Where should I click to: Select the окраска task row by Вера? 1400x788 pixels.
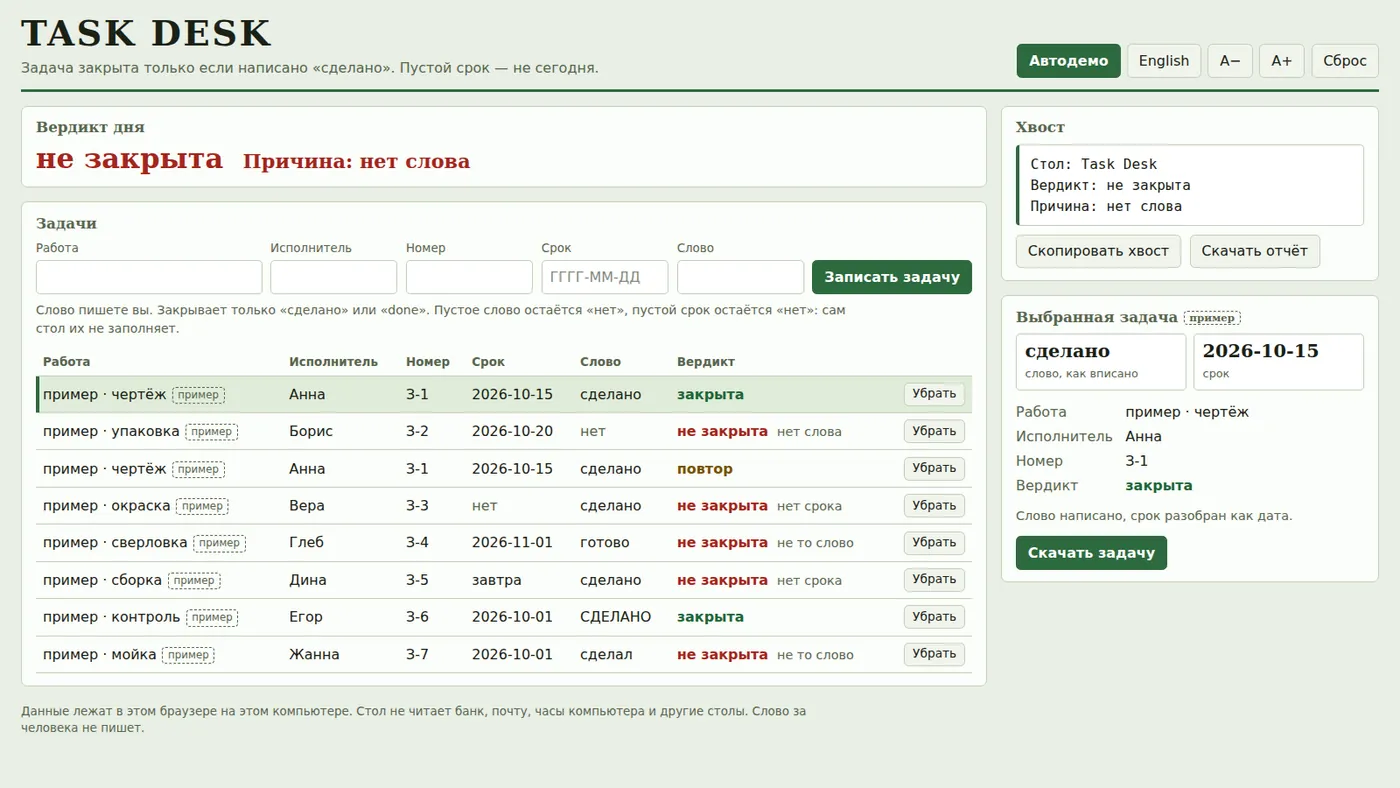pos(504,506)
